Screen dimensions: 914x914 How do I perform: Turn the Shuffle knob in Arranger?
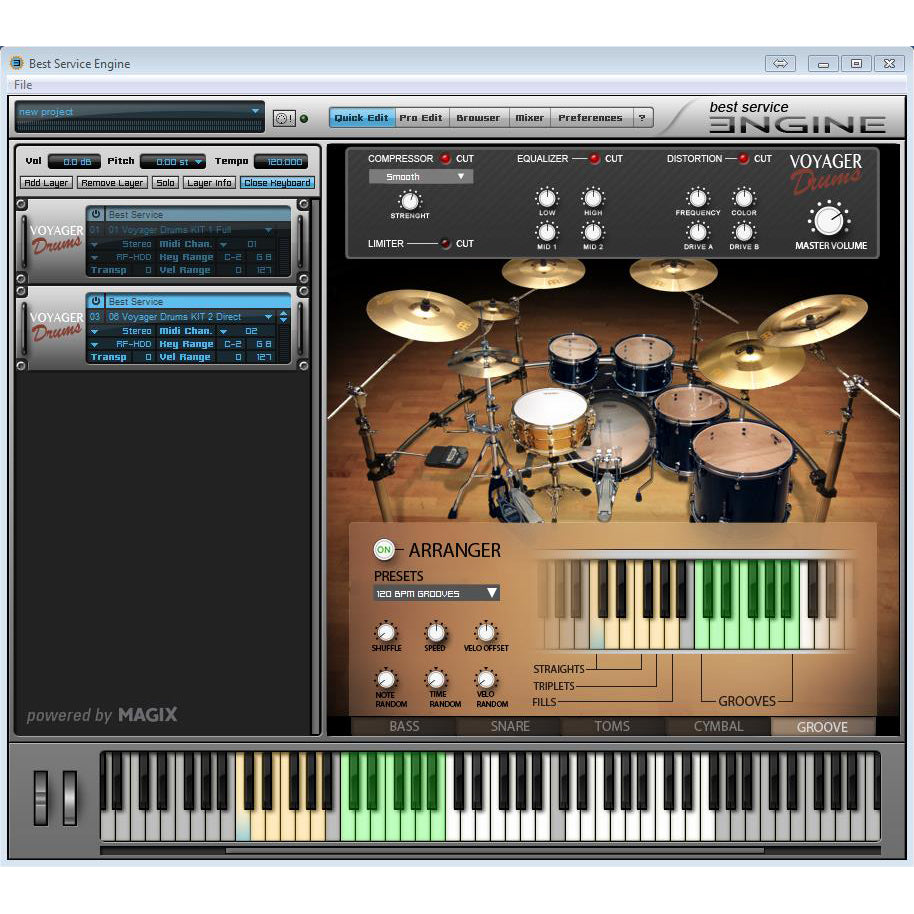point(385,634)
